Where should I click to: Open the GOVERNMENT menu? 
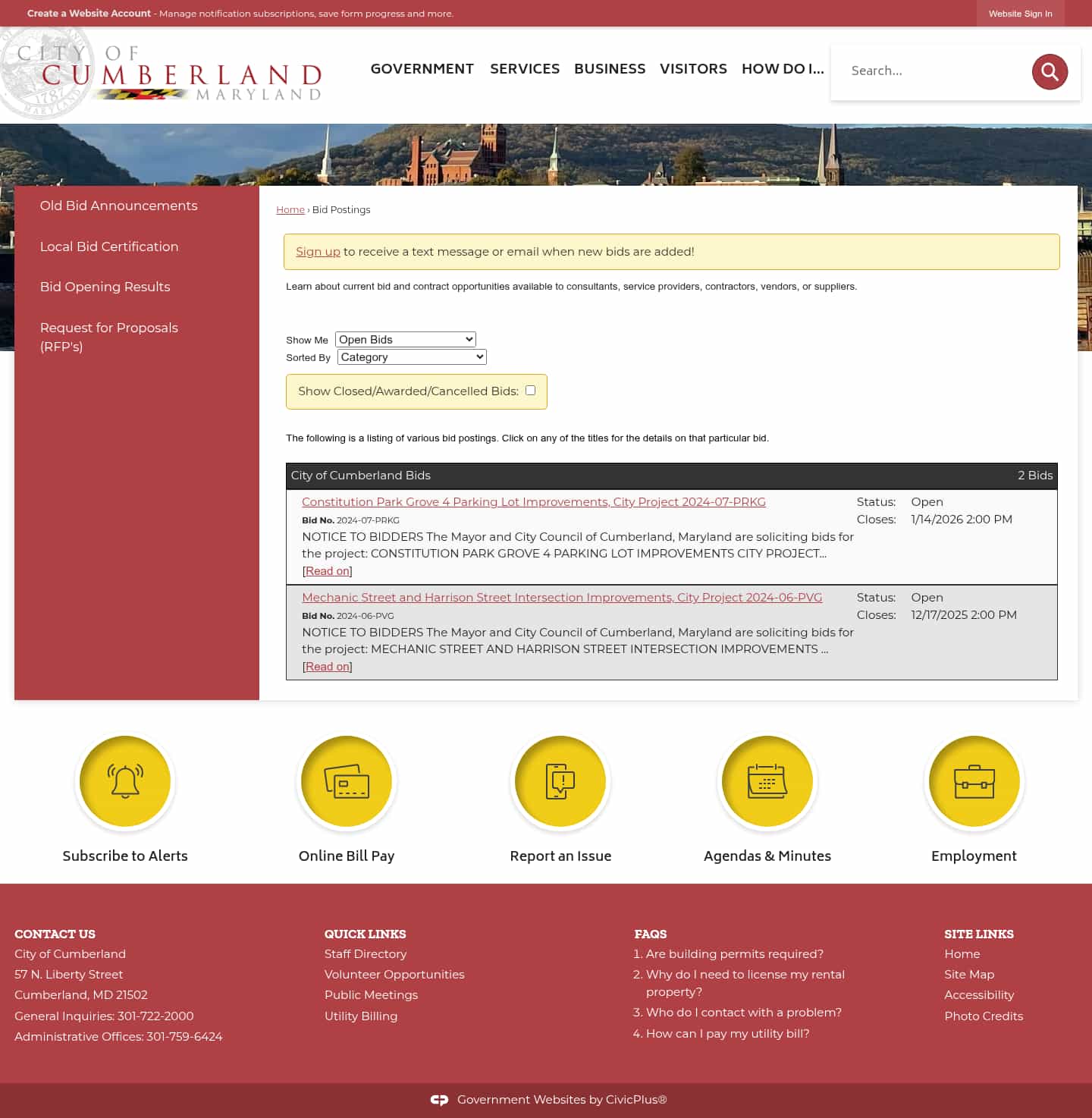(x=422, y=68)
